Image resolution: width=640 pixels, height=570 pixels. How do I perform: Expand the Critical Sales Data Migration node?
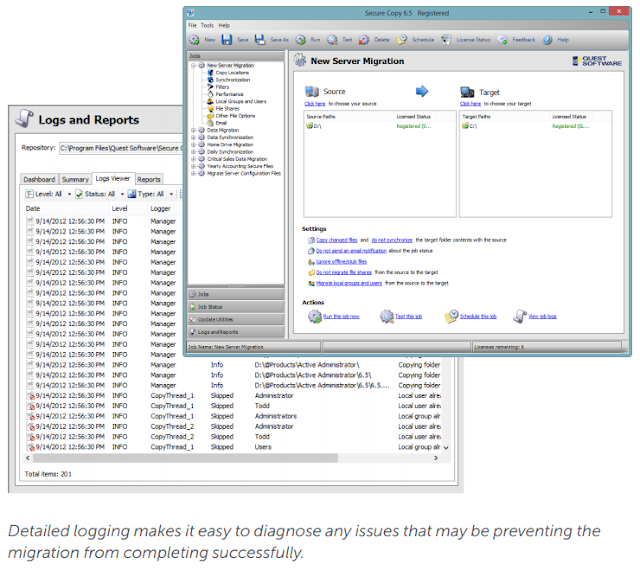pyautogui.click(x=194, y=159)
